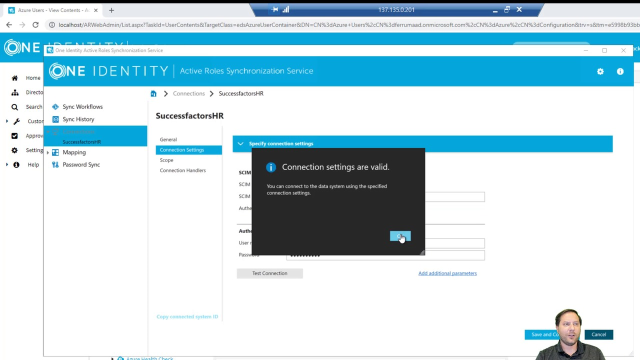Close the Azure Users browser tab
This screenshot has width=640, height=360.
(96, 10)
